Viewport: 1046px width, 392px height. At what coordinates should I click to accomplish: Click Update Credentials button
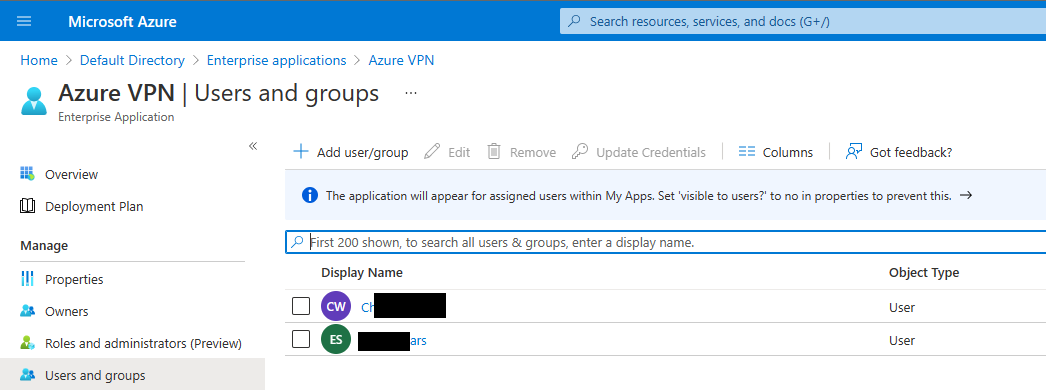point(638,152)
